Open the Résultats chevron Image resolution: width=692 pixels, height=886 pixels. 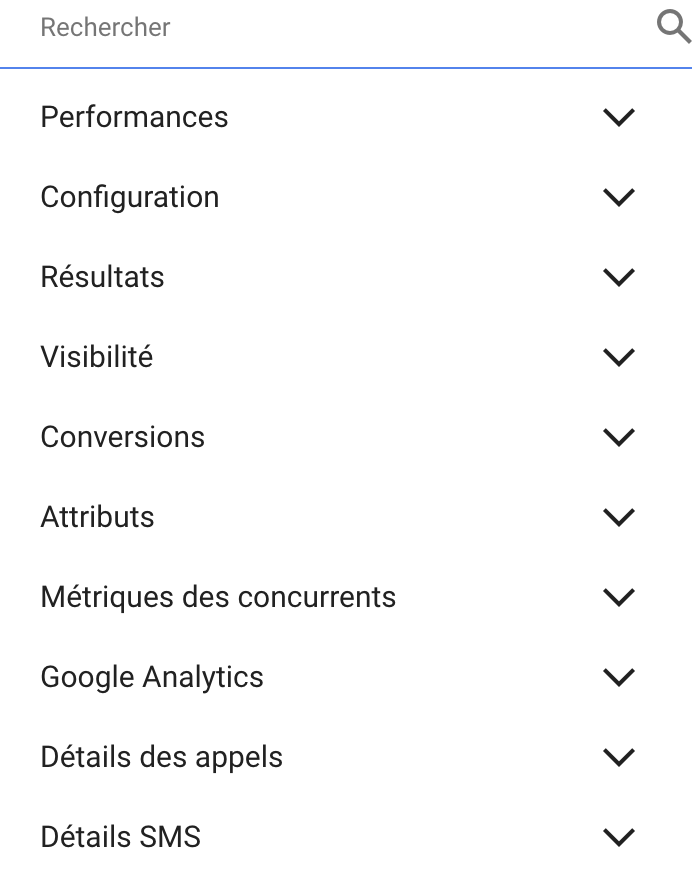(620, 277)
